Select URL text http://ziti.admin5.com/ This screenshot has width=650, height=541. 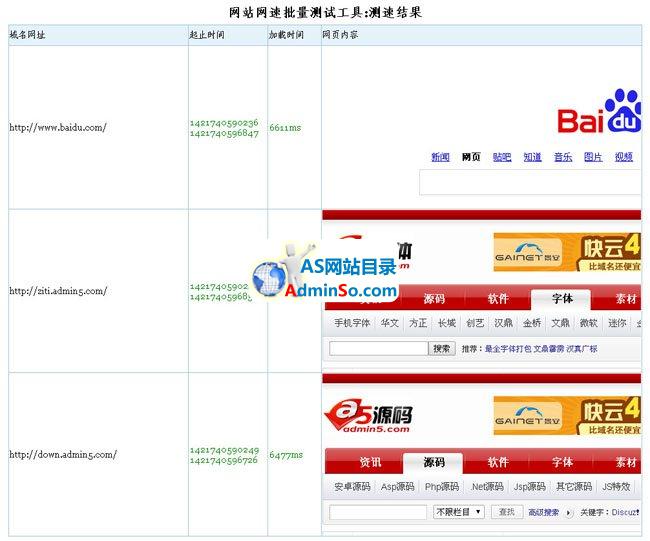pyautogui.click(x=58, y=291)
